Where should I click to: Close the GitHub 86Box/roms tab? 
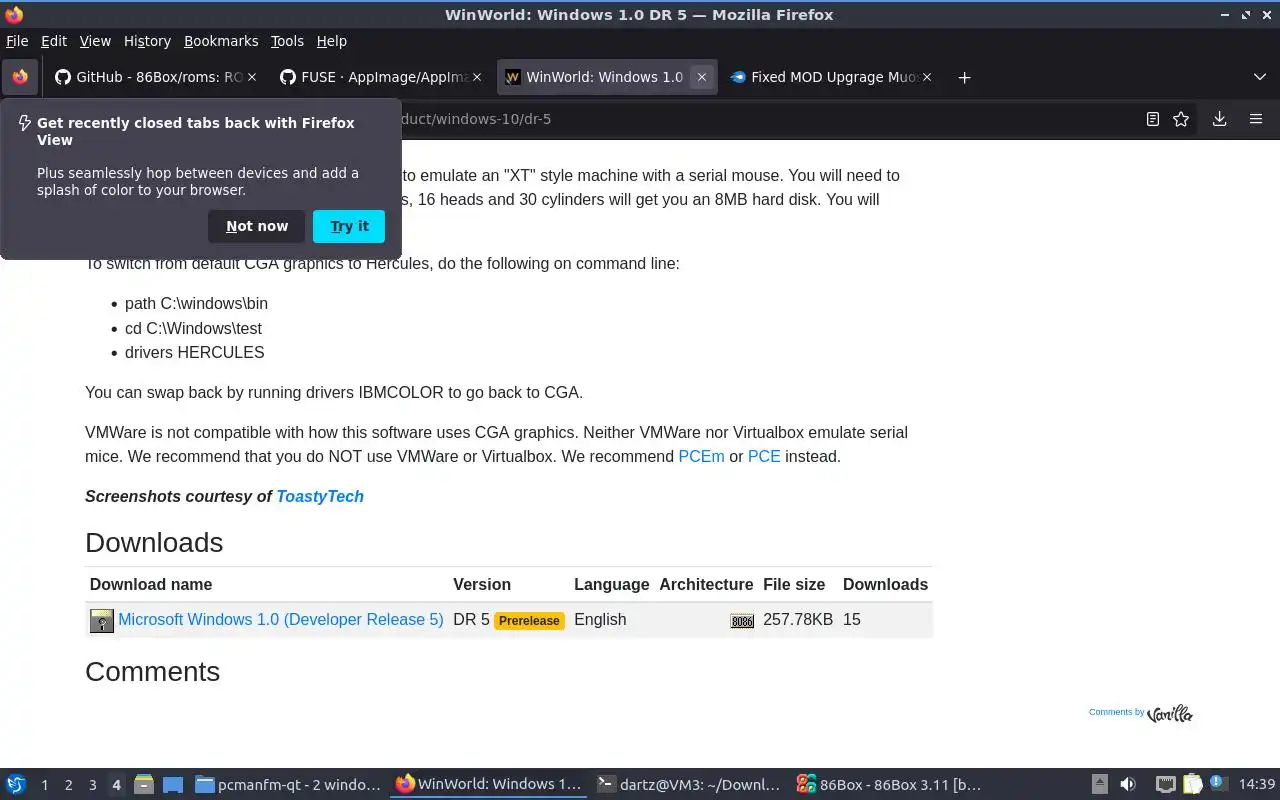click(x=252, y=77)
